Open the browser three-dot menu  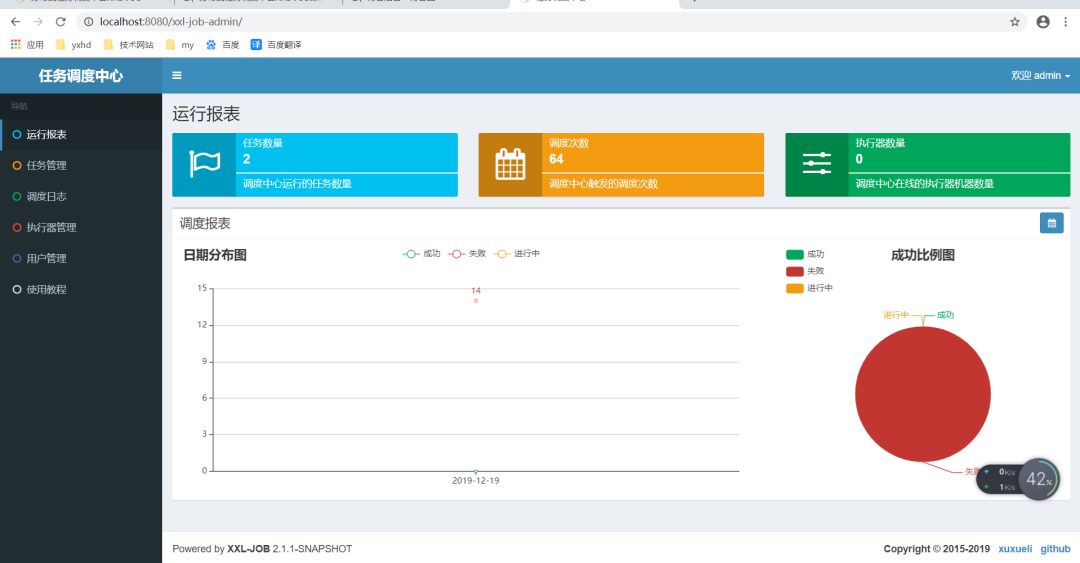click(1066, 22)
